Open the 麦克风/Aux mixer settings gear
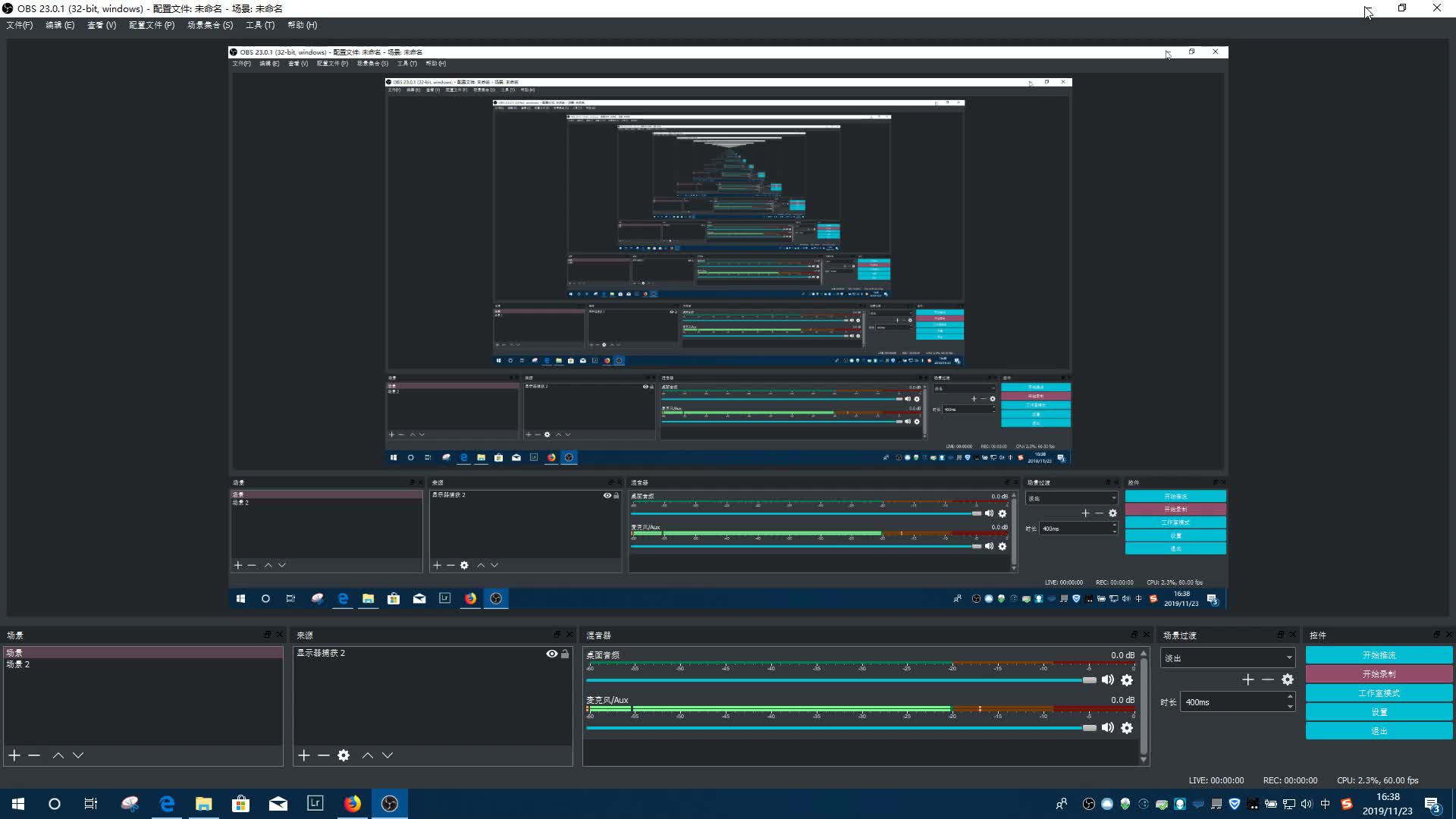The height and width of the screenshot is (819, 1456). tap(1127, 728)
